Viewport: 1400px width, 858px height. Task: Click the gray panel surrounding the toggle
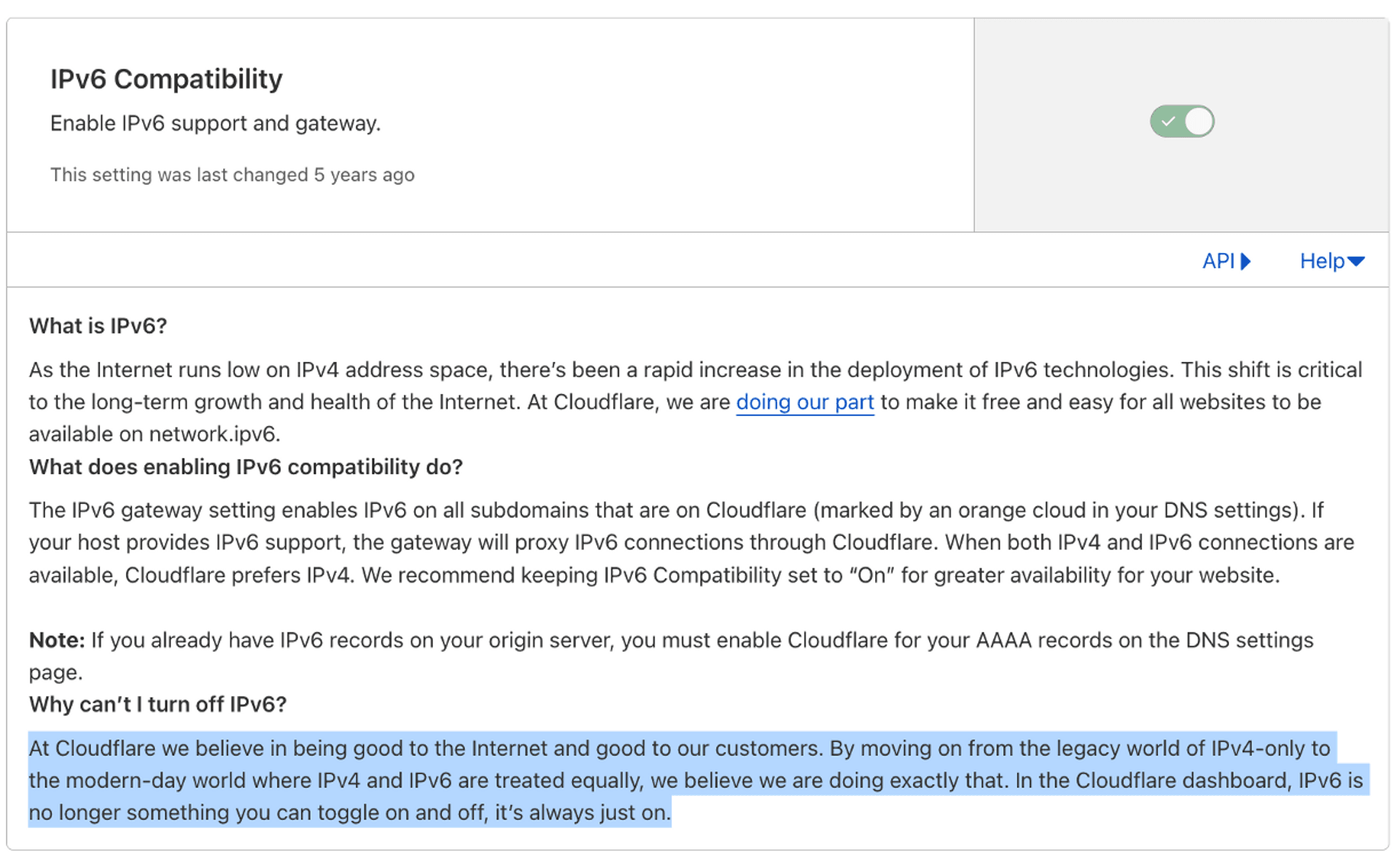(x=1181, y=125)
